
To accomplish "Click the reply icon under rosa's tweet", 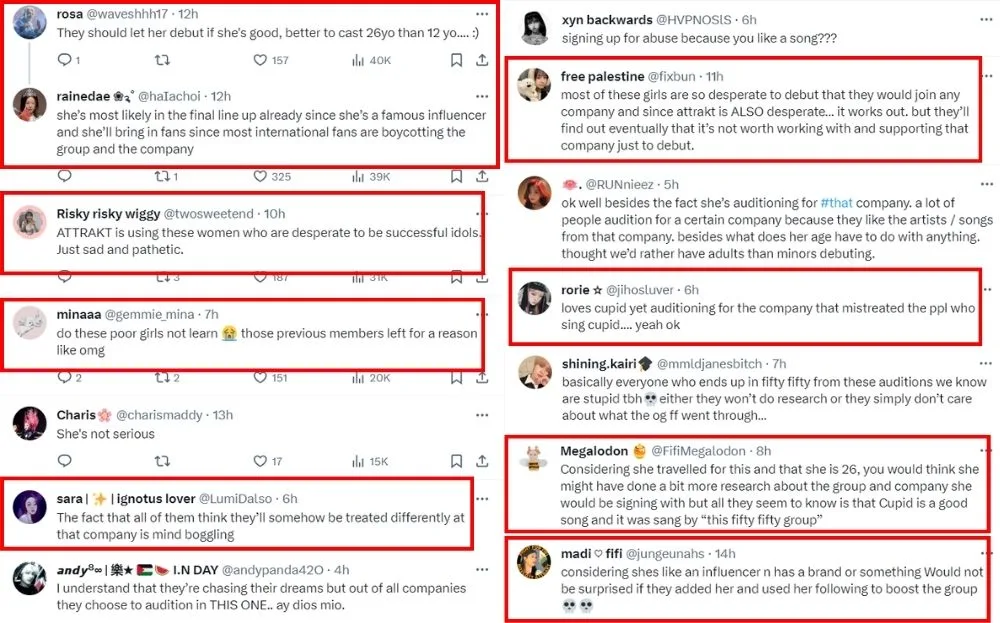I will tap(64, 60).
